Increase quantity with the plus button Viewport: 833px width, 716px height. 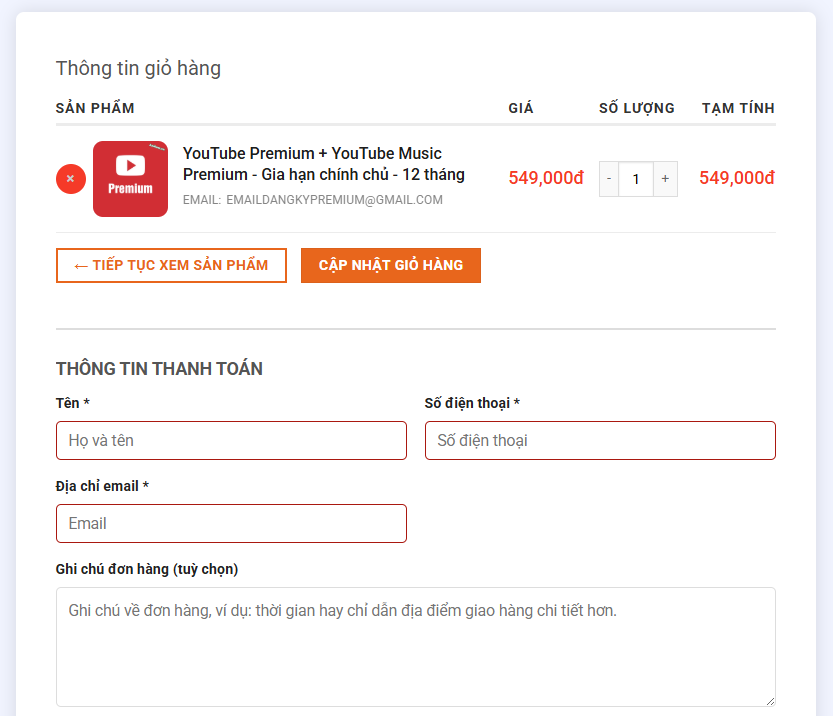point(665,179)
